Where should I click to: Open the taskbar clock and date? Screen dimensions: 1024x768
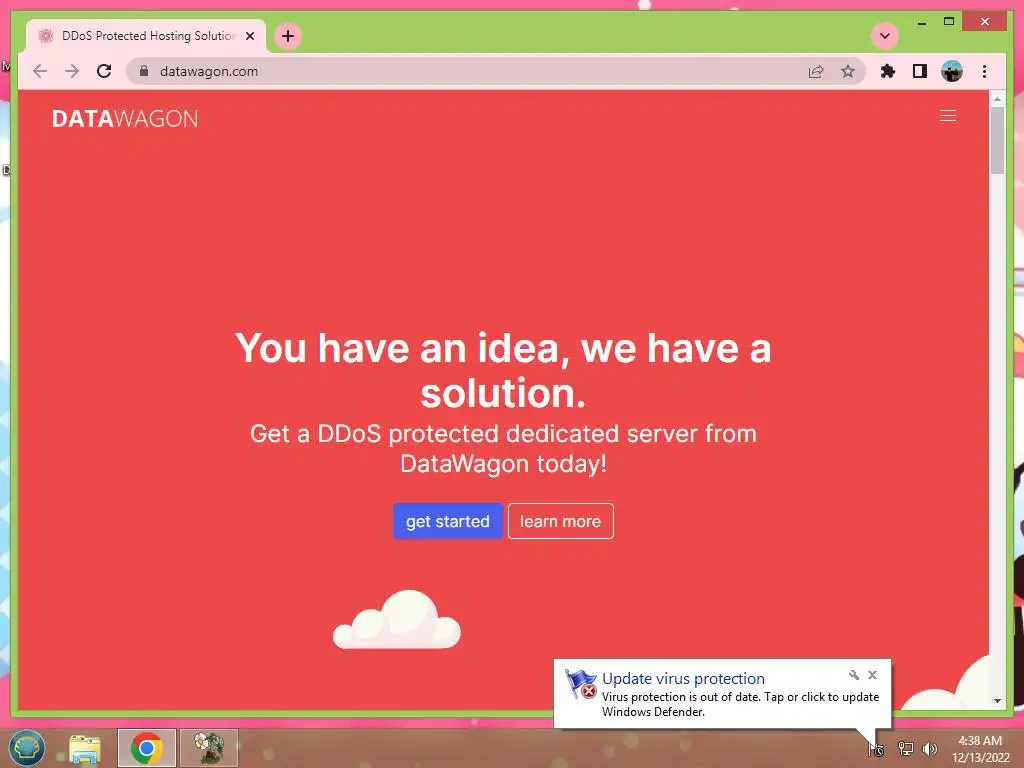980,749
